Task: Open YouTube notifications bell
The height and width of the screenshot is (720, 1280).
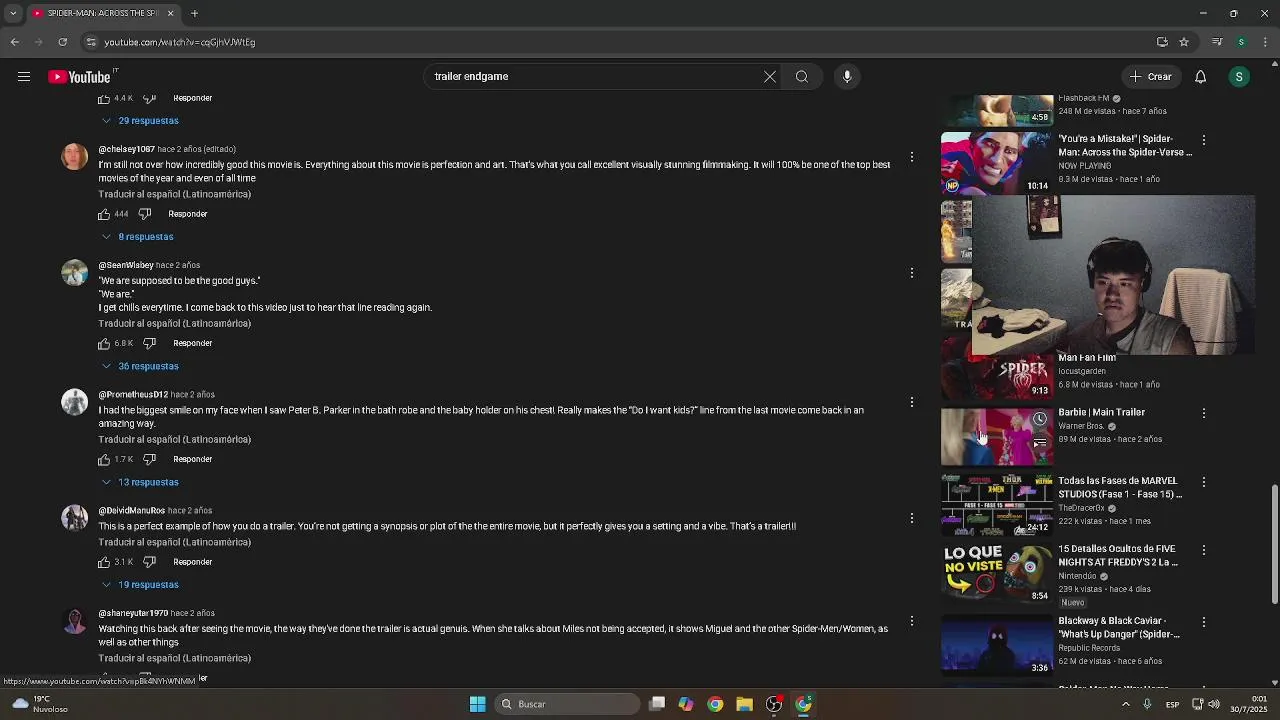Action: click(1201, 77)
